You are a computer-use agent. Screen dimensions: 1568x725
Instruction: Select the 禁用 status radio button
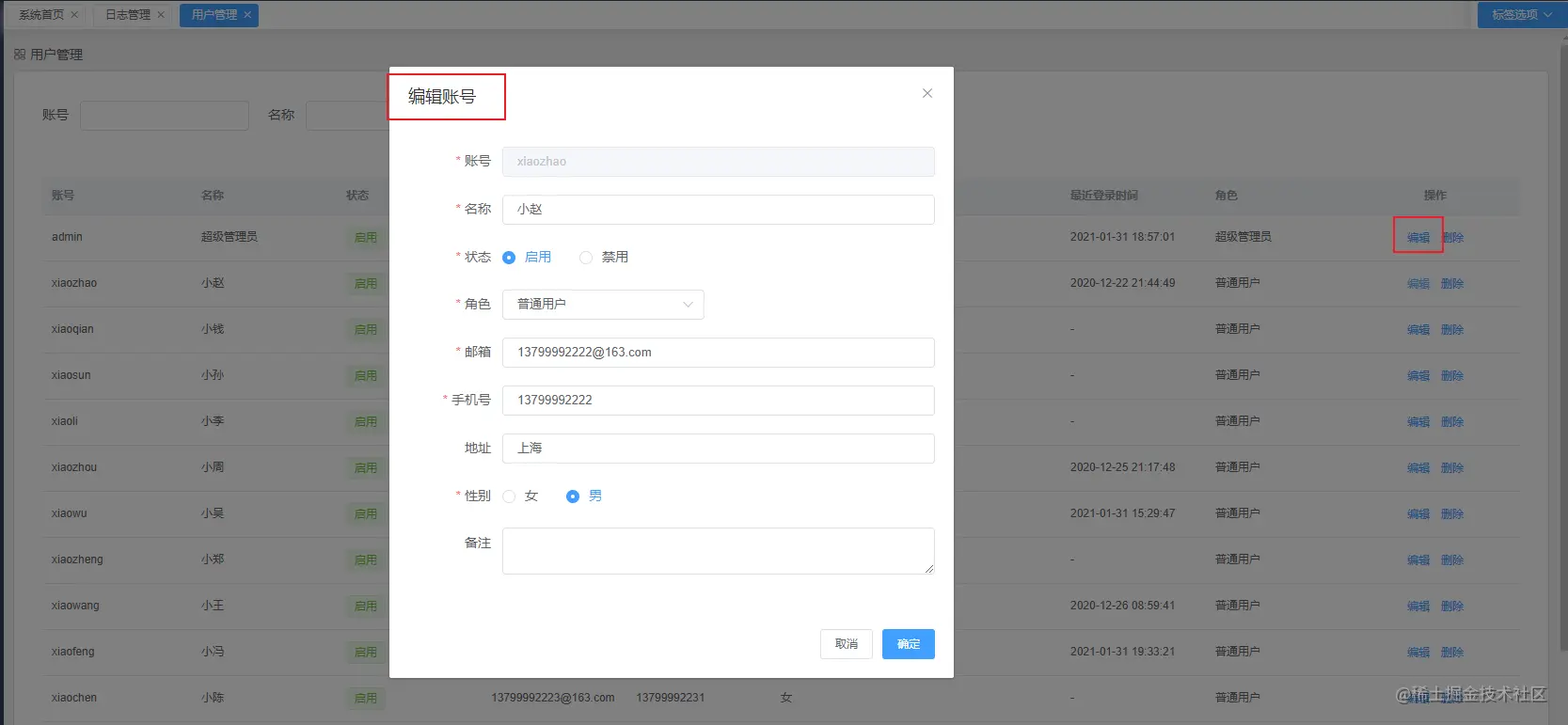point(586,258)
